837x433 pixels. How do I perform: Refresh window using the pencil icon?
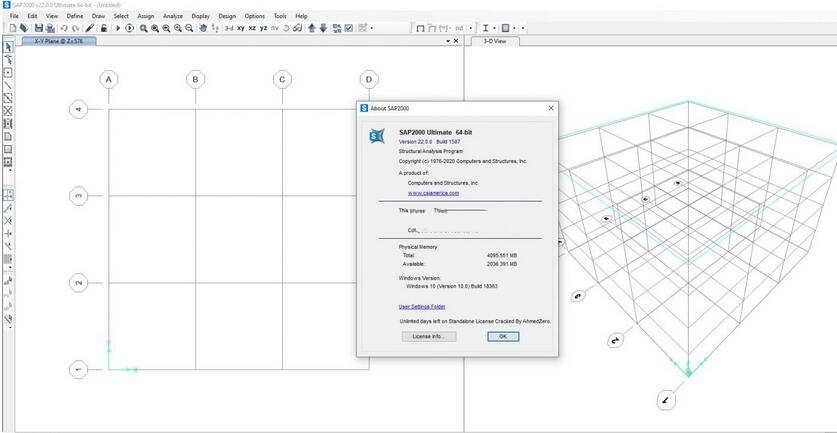[90, 28]
